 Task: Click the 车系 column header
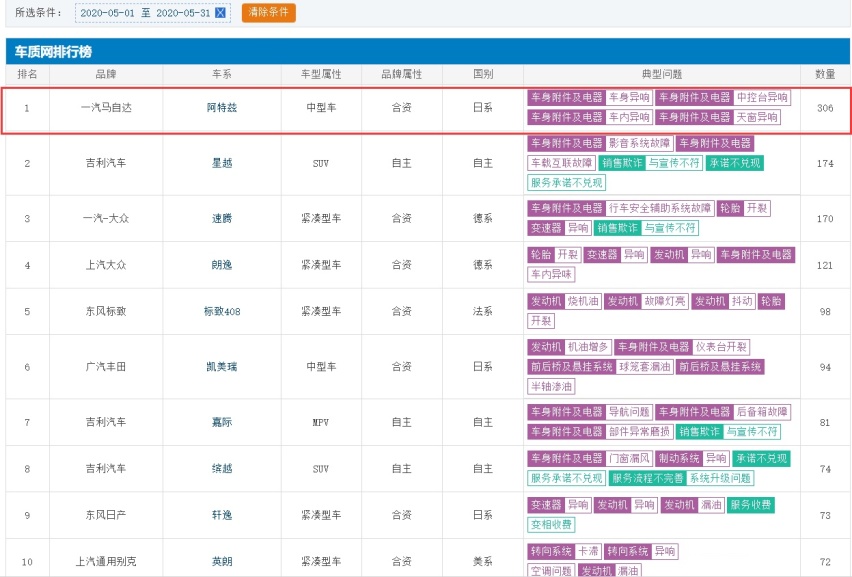coord(222,74)
